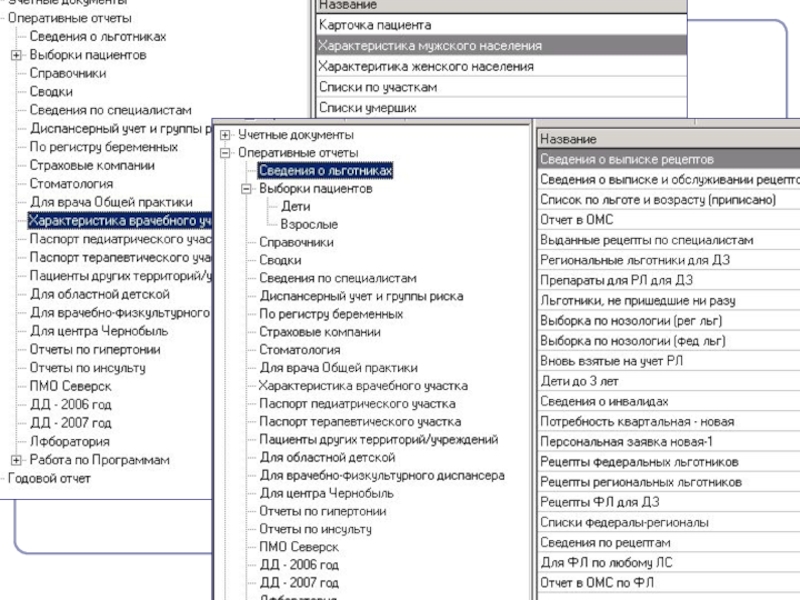The image size is (800, 600).
Task: Select Оперативные отчеты in the back window tree
Action: pyautogui.click(x=70, y=18)
